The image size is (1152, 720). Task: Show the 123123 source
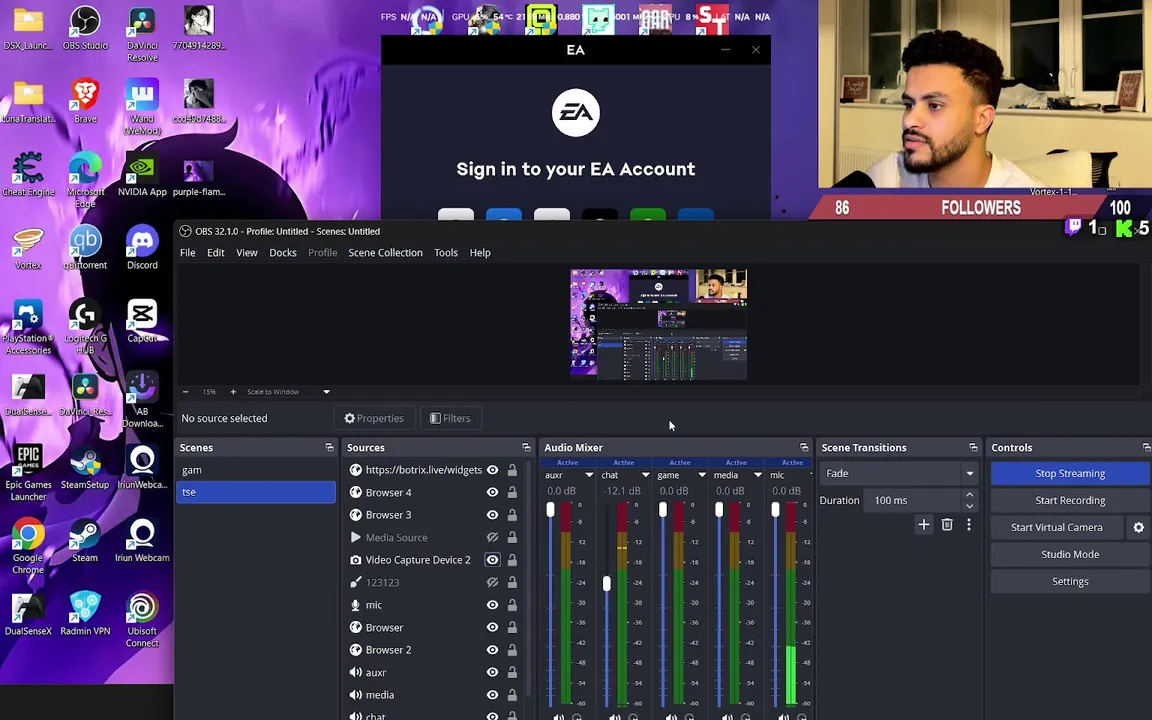click(492, 583)
